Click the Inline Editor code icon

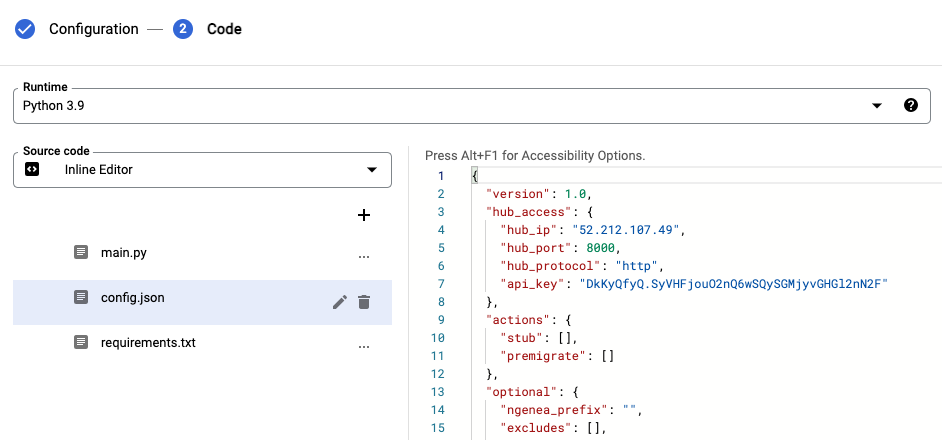point(33,169)
